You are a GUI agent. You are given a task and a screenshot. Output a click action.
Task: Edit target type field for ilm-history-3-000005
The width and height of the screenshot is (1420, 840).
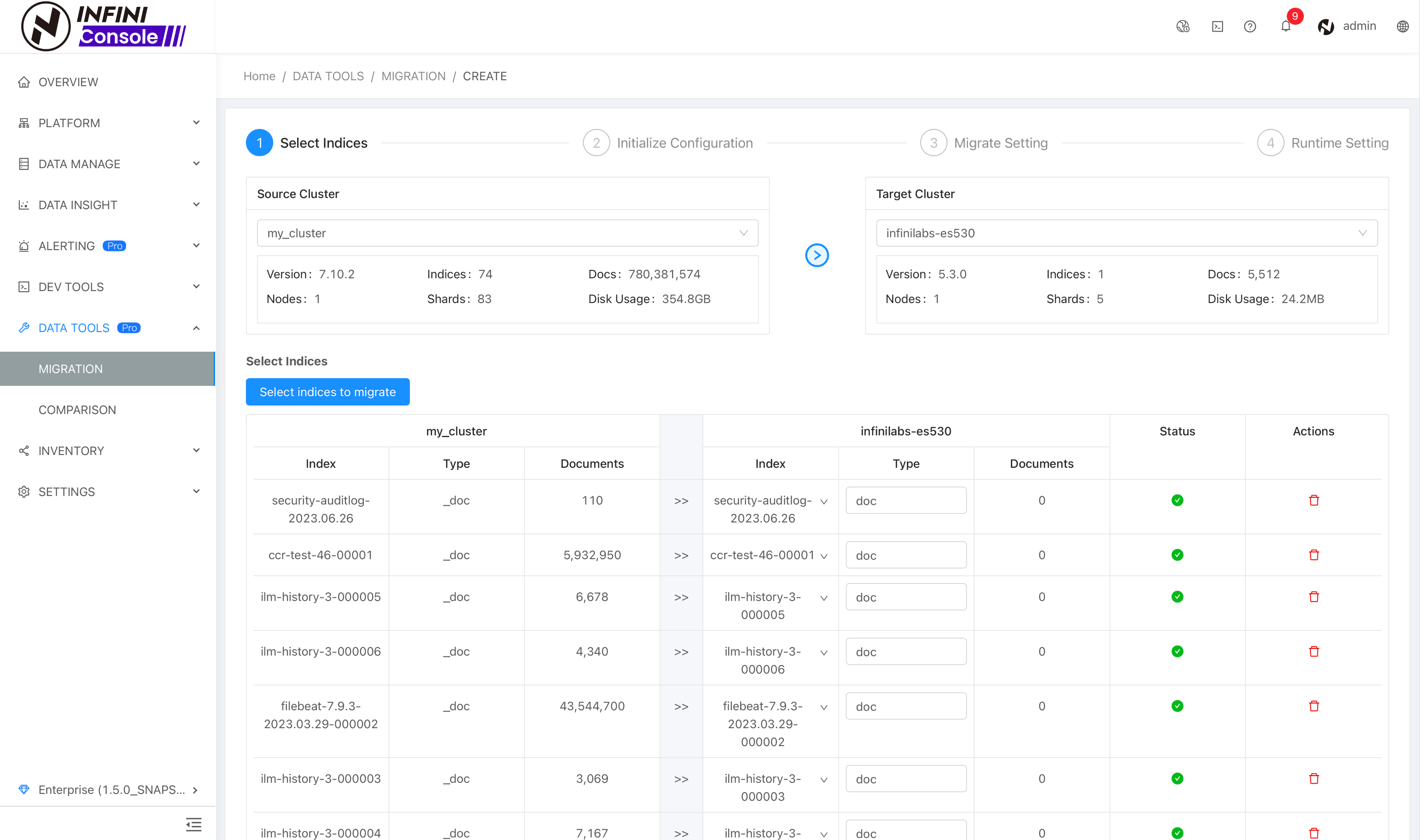point(906,597)
